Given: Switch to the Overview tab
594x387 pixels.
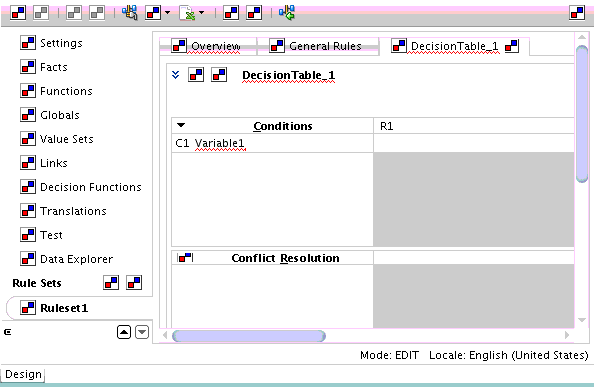Looking at the screenshot, I should (208, 46).
